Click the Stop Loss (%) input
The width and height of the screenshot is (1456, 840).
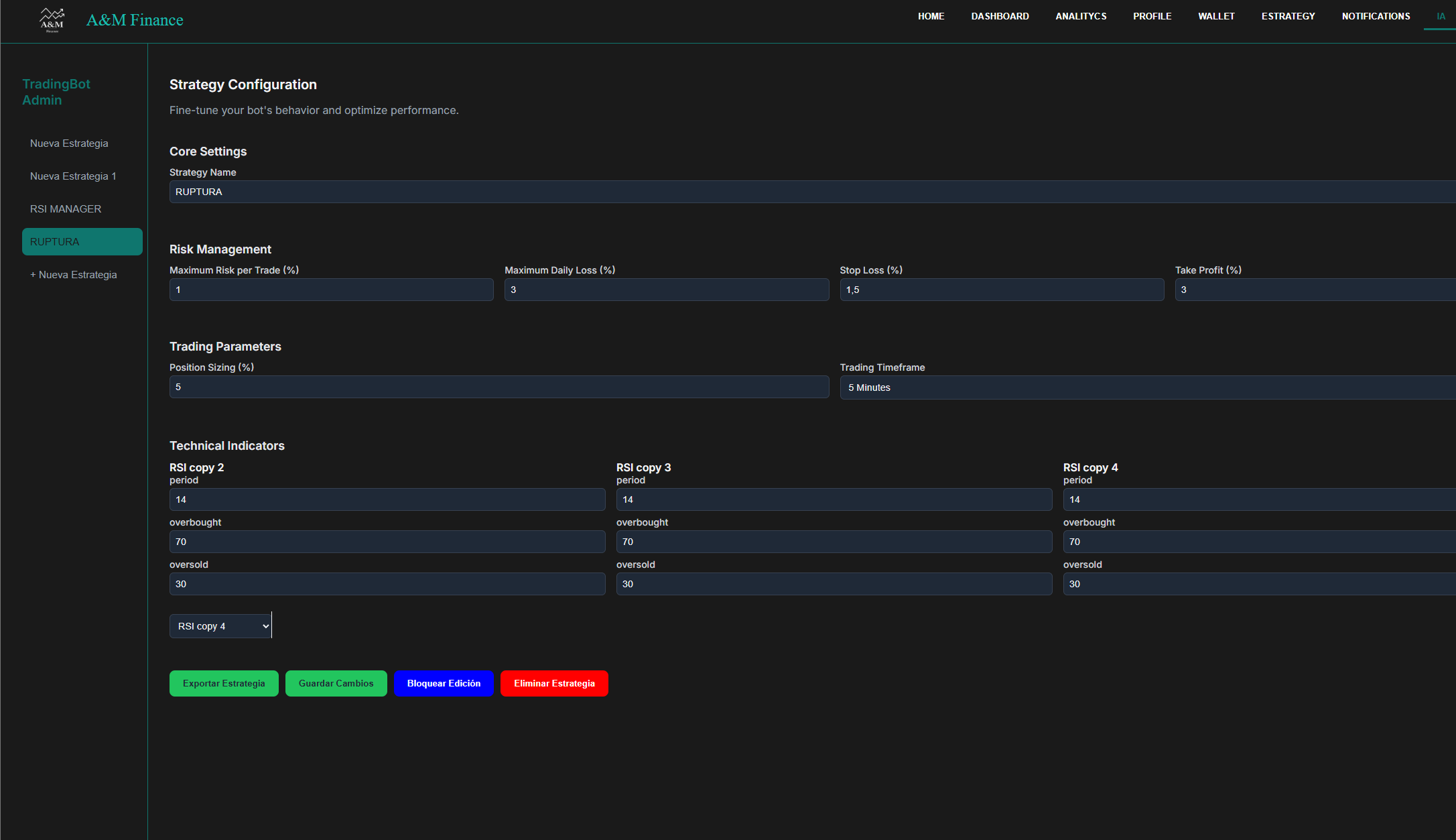coord(1001,290)
